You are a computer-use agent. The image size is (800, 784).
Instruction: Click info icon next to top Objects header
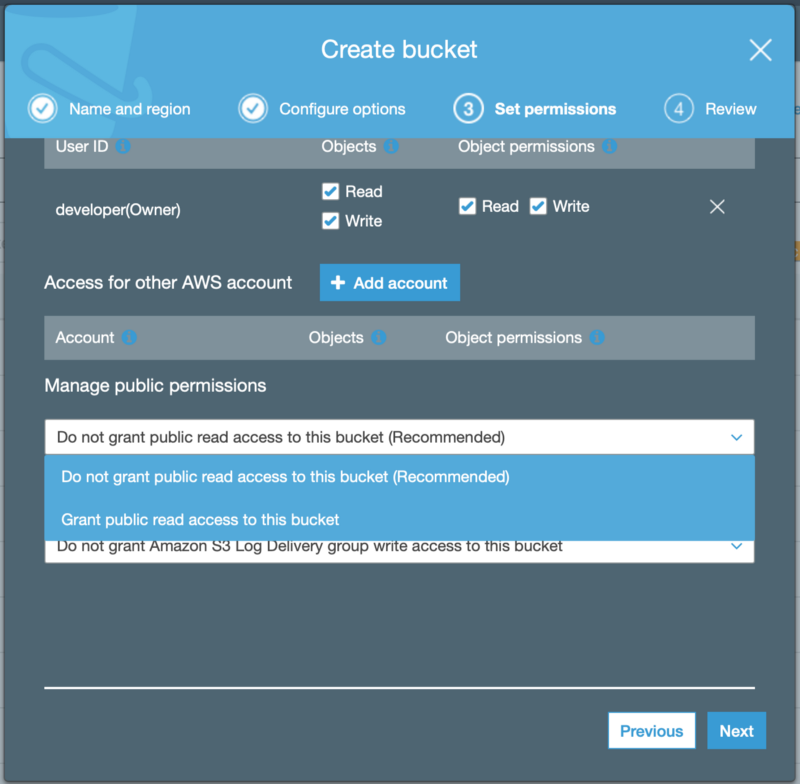pyautogui.click(x=391, y=147)
